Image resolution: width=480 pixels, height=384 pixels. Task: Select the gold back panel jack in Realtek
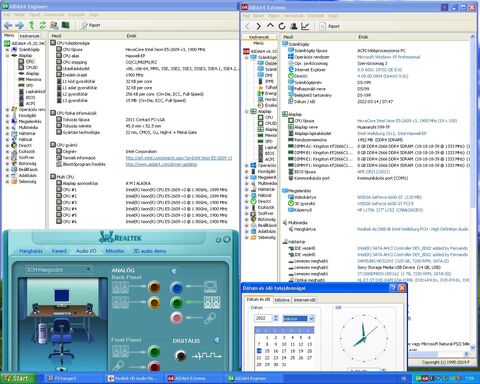point(154,303)
